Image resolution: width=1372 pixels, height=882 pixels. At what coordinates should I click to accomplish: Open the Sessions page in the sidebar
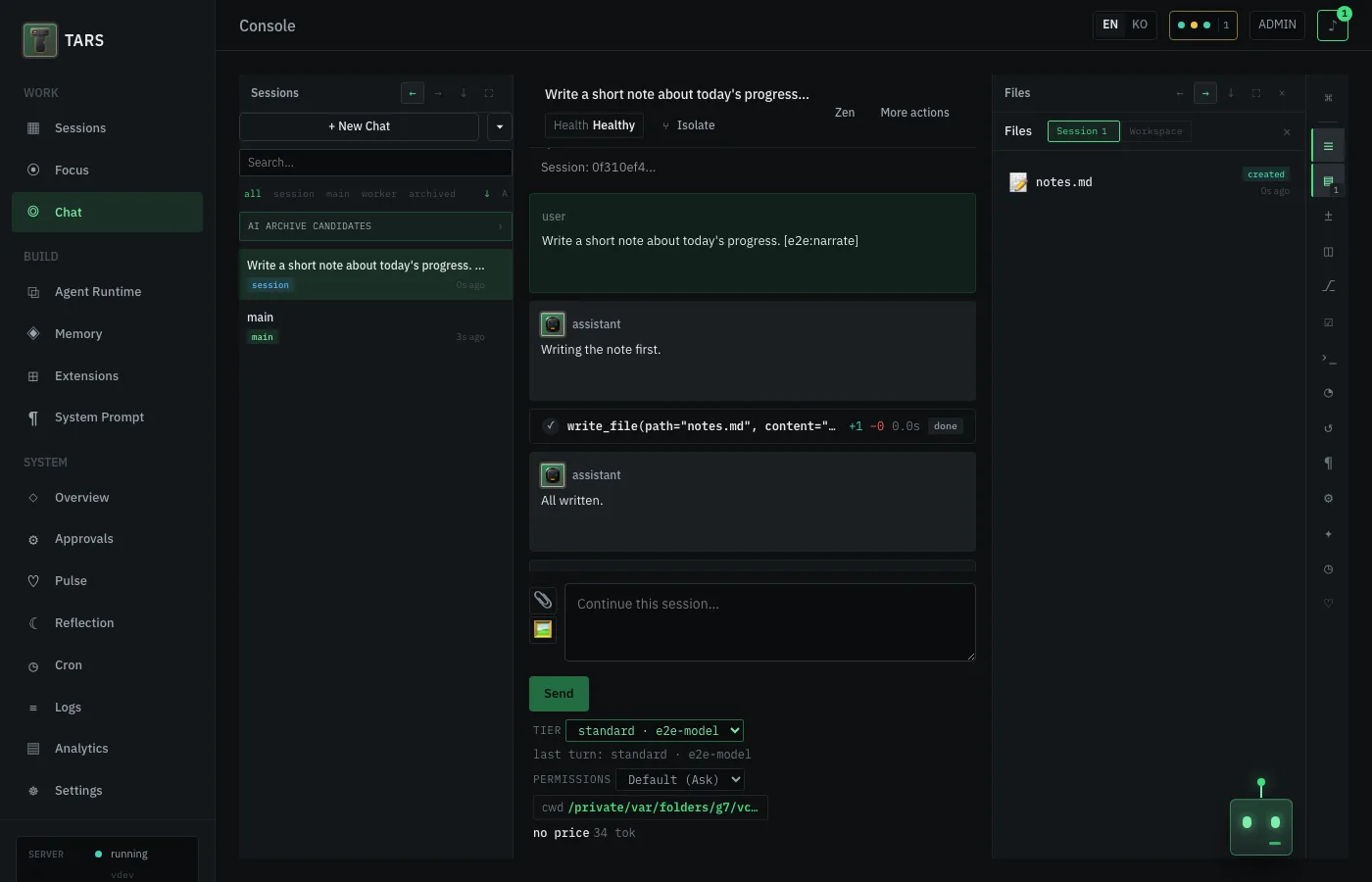[107, 128]
